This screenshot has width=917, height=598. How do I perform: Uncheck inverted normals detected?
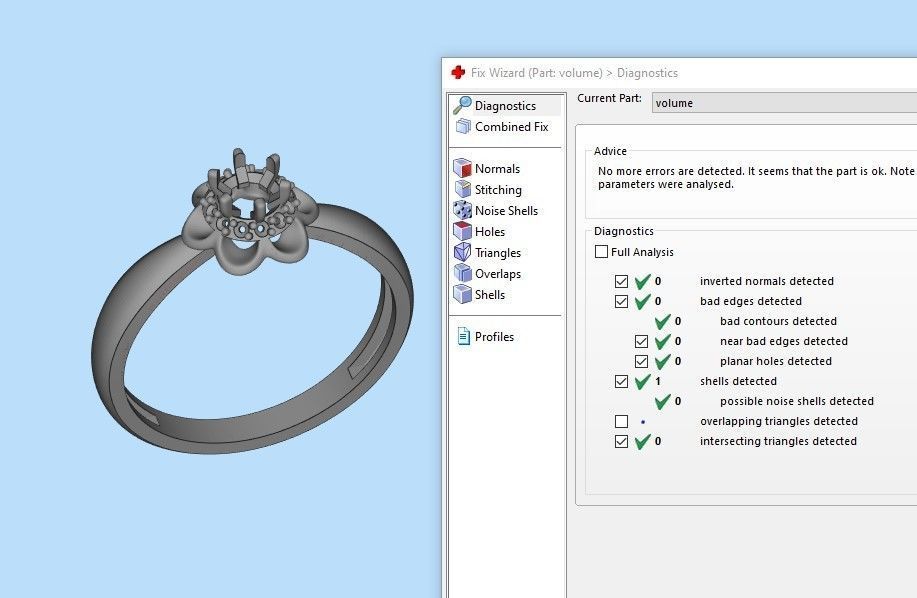pyautogui.click(x=622, y=281)
